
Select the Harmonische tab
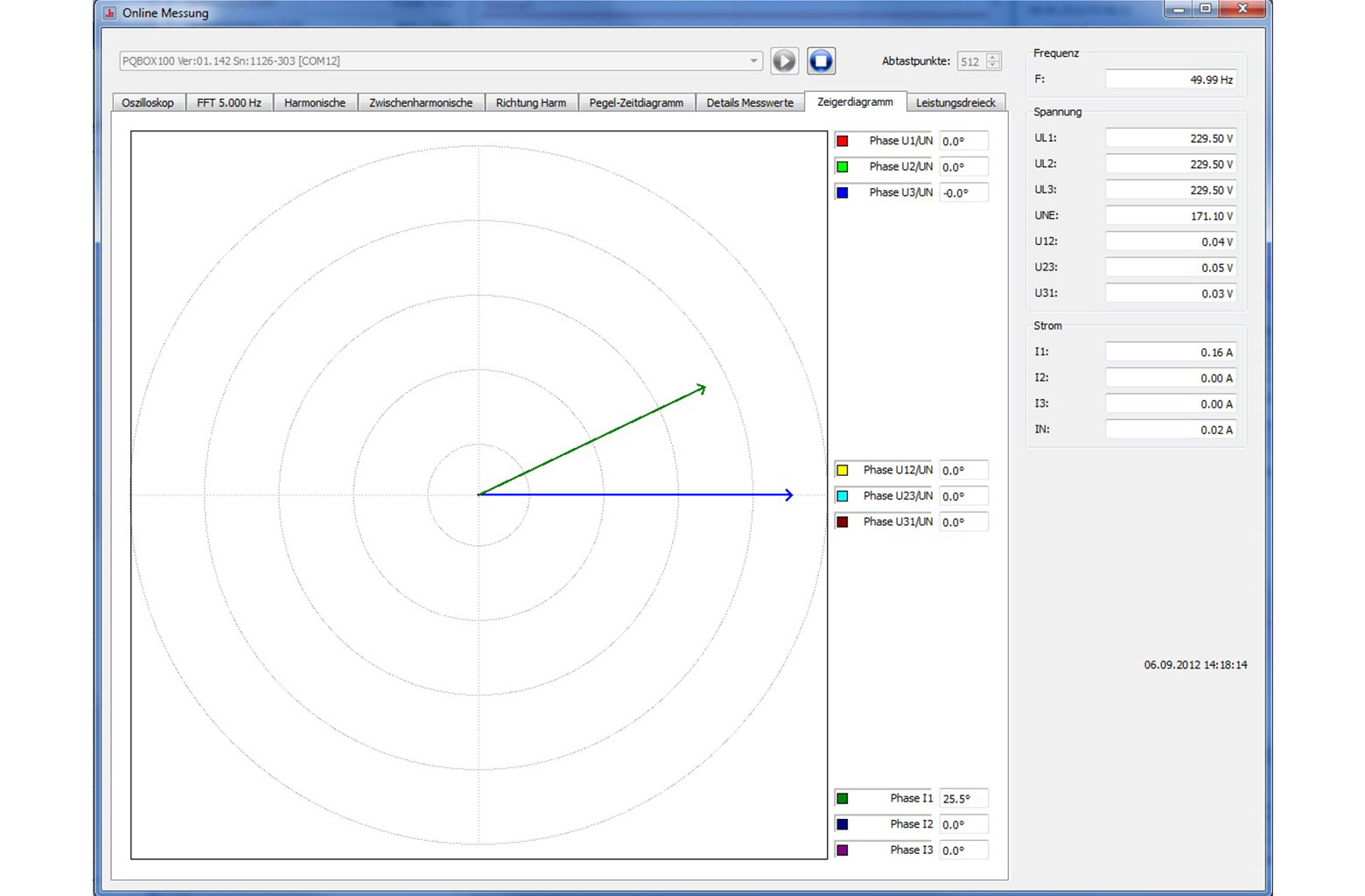pos(315,102)
